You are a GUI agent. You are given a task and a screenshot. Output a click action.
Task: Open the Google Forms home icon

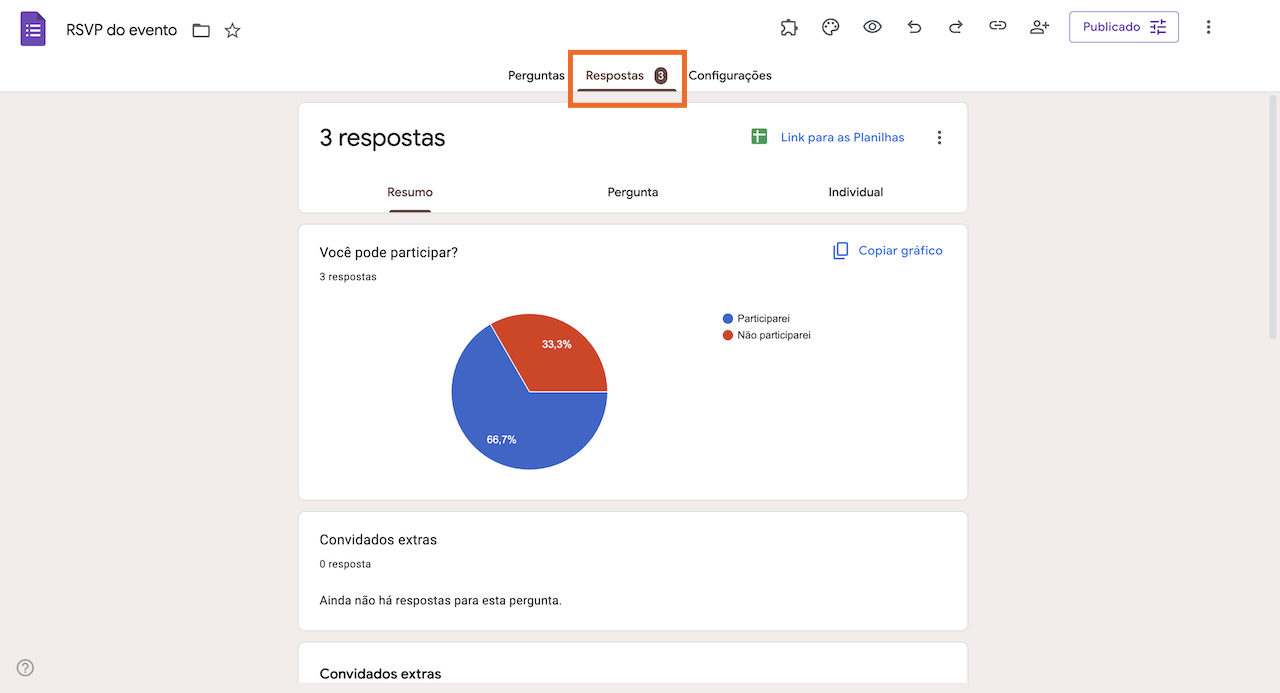tap(33, 29)
